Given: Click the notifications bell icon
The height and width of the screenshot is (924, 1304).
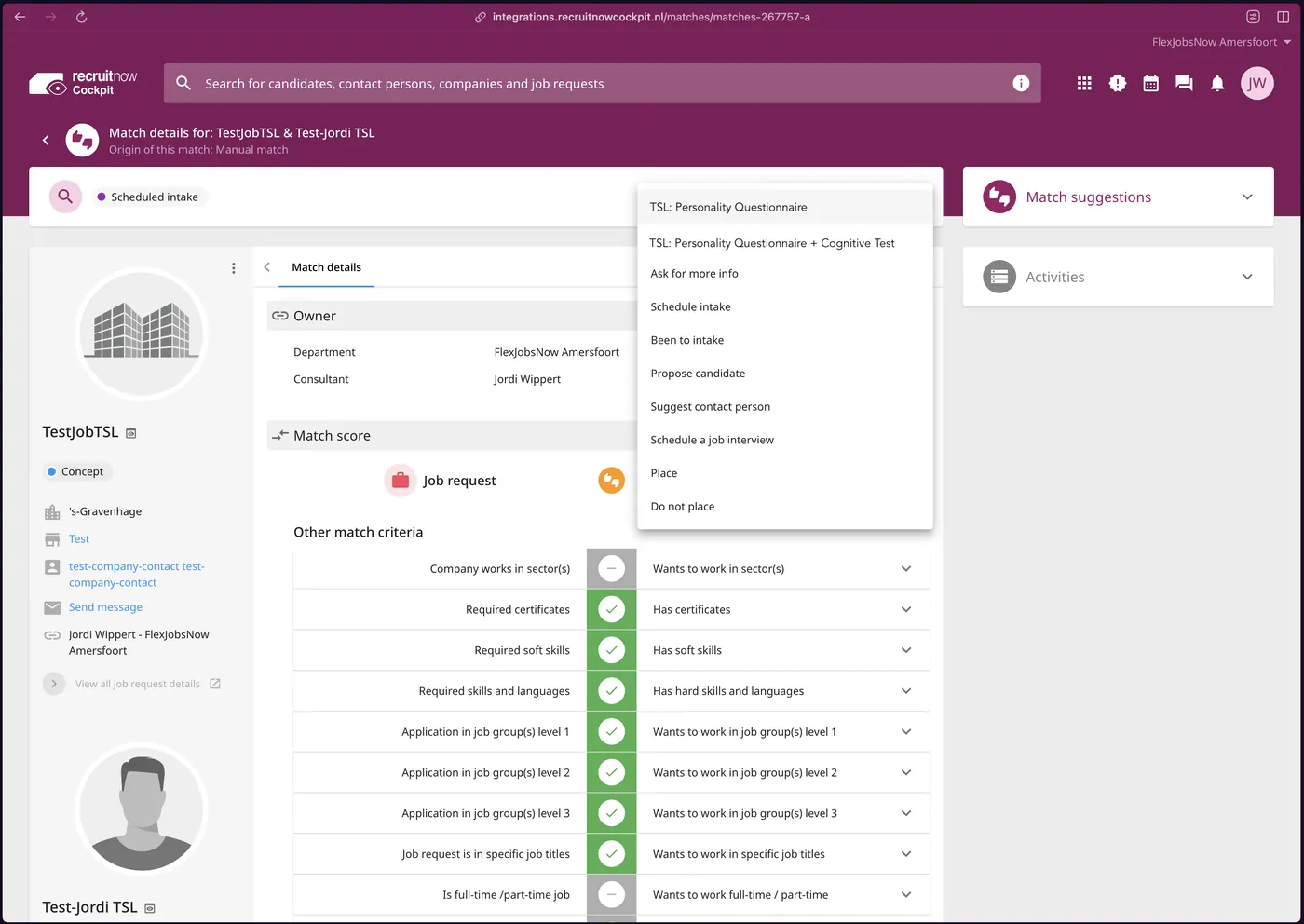Looking at the screenshot, I should [x=1217, y=84].
